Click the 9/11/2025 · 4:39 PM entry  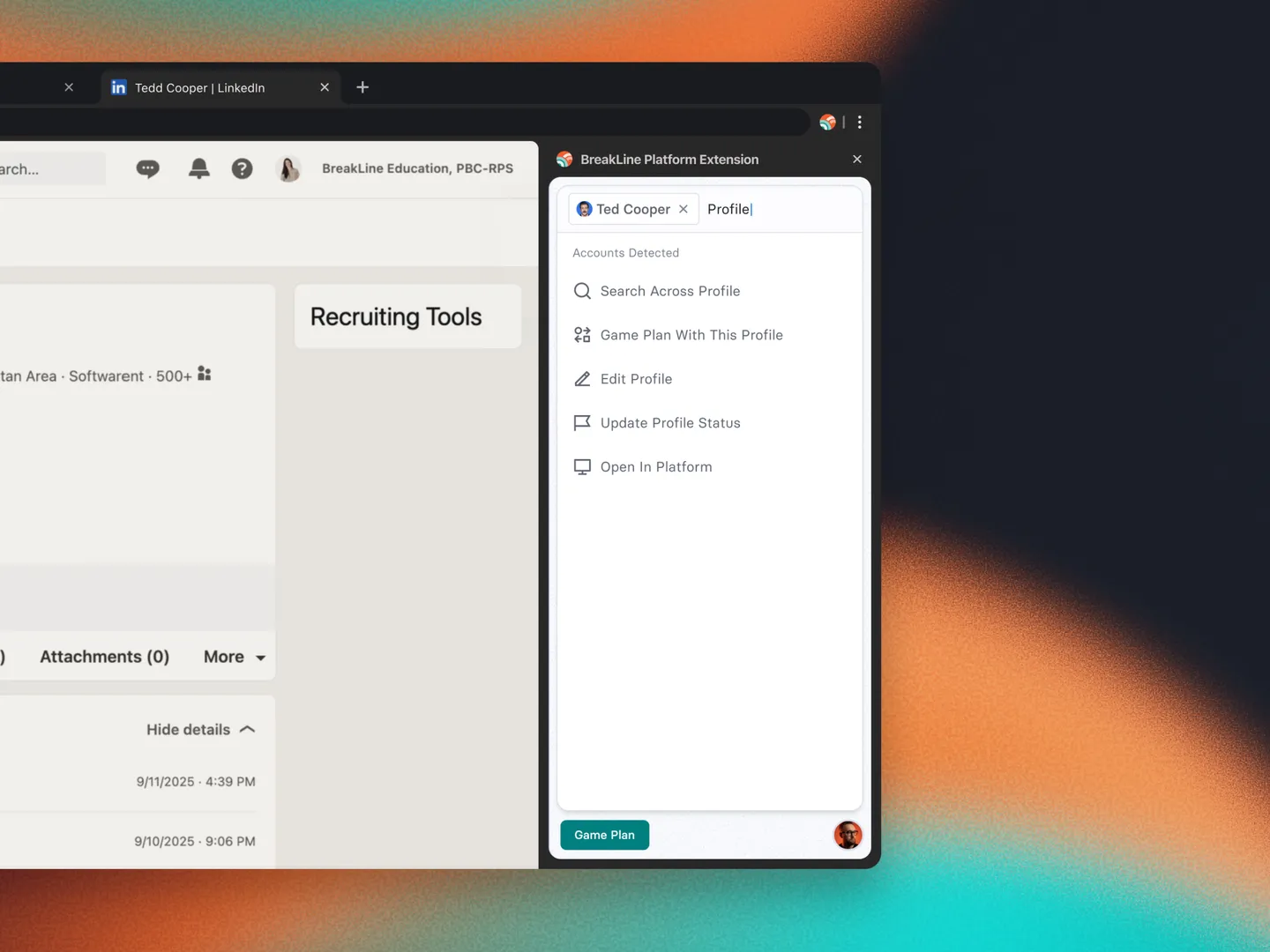tap(196, 782)
